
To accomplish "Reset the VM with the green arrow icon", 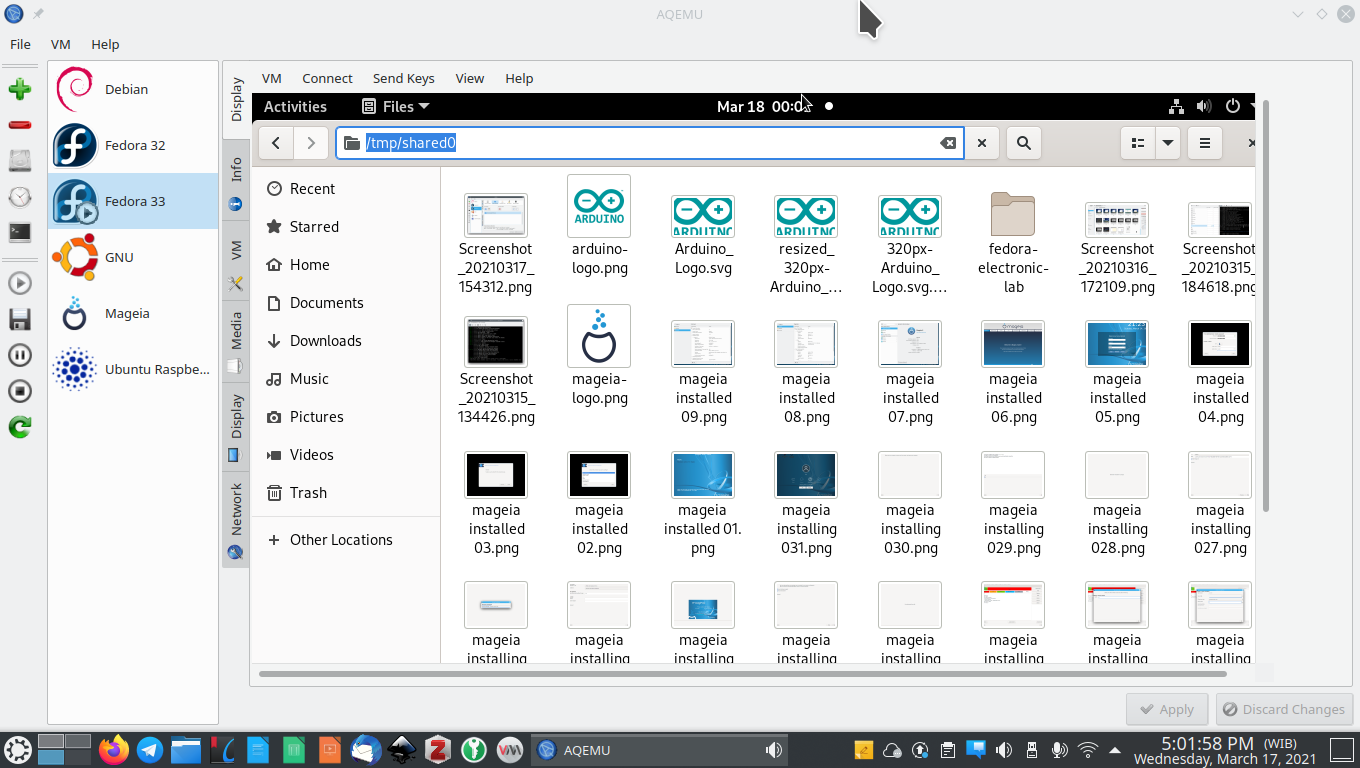I will 19,427.
